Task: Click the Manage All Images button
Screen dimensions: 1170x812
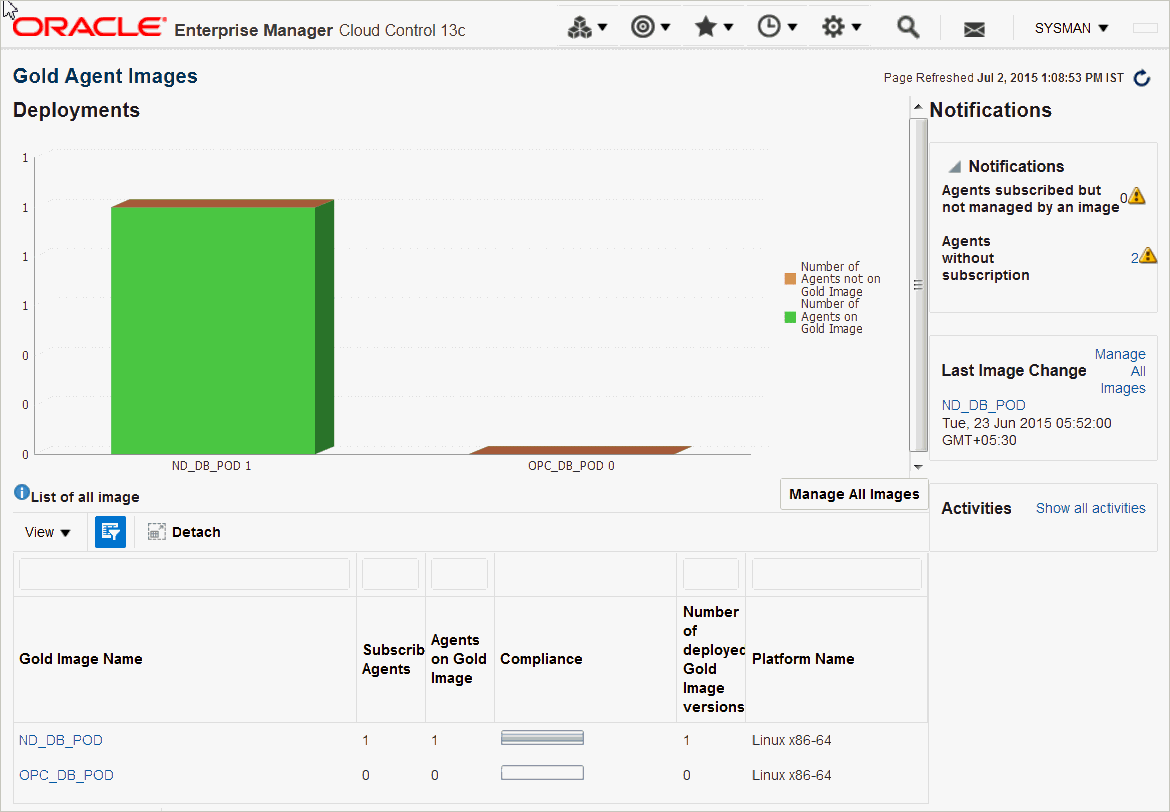Action: coord(854,494)
